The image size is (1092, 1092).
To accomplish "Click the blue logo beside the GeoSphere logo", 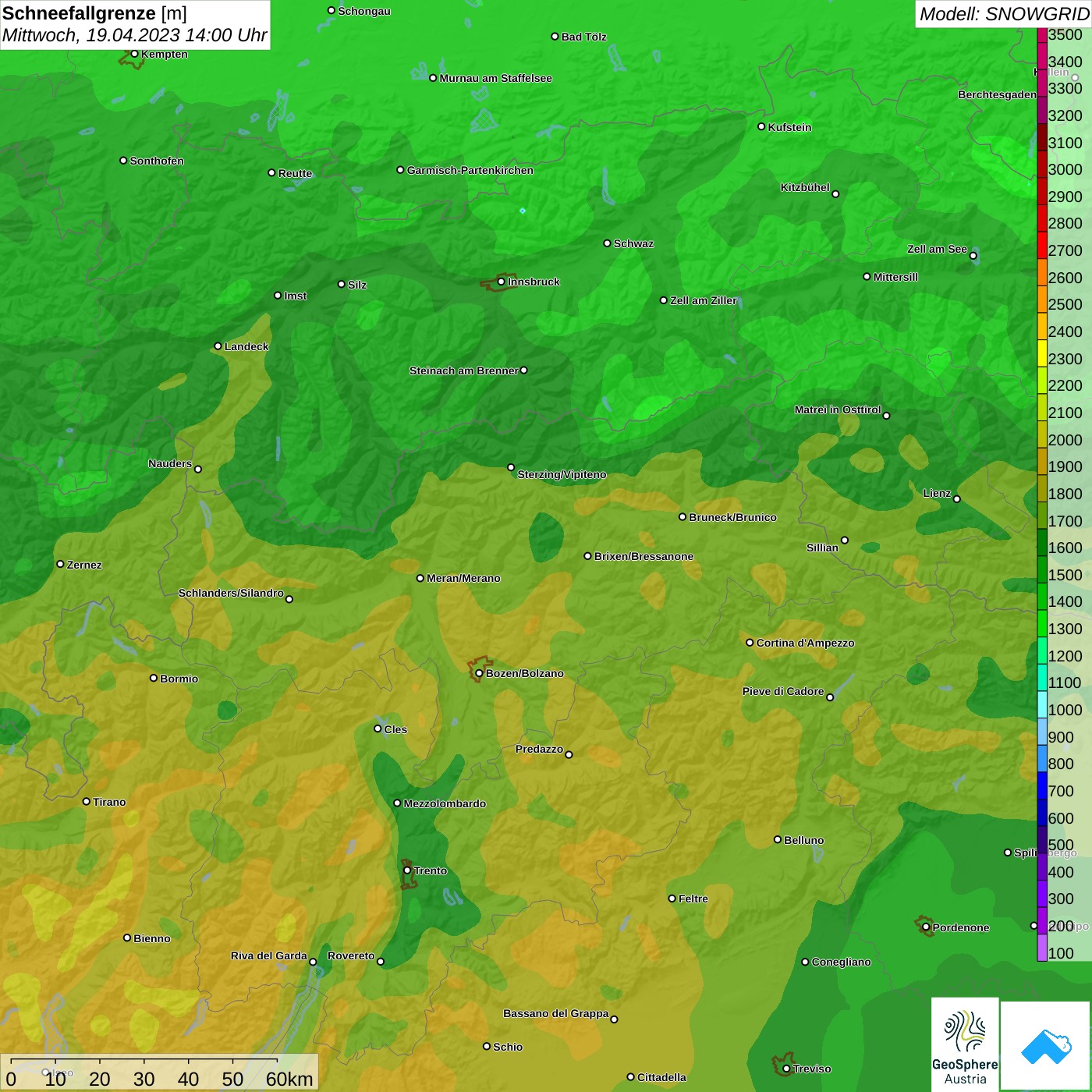I will click(x=1046, y=1046).
